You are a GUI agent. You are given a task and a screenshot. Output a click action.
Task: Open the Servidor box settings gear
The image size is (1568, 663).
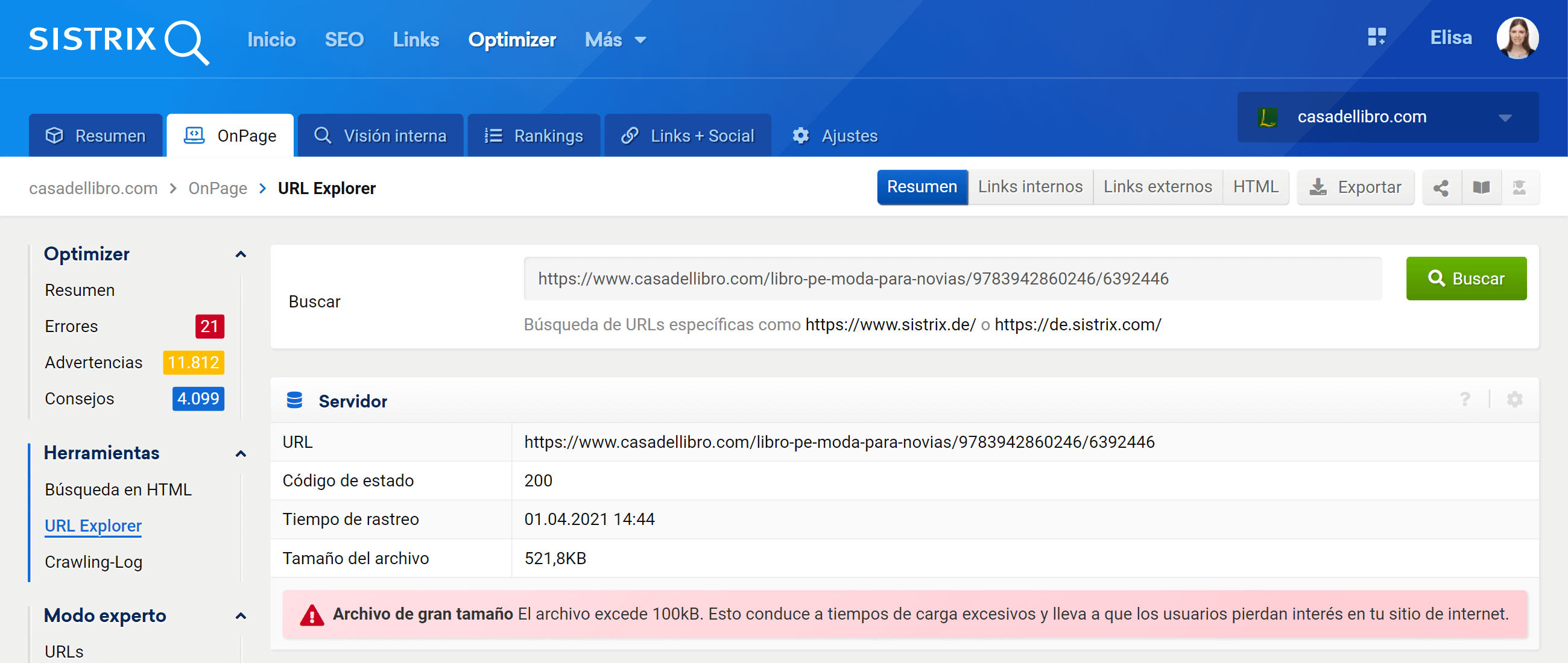tap(1514, 400)
